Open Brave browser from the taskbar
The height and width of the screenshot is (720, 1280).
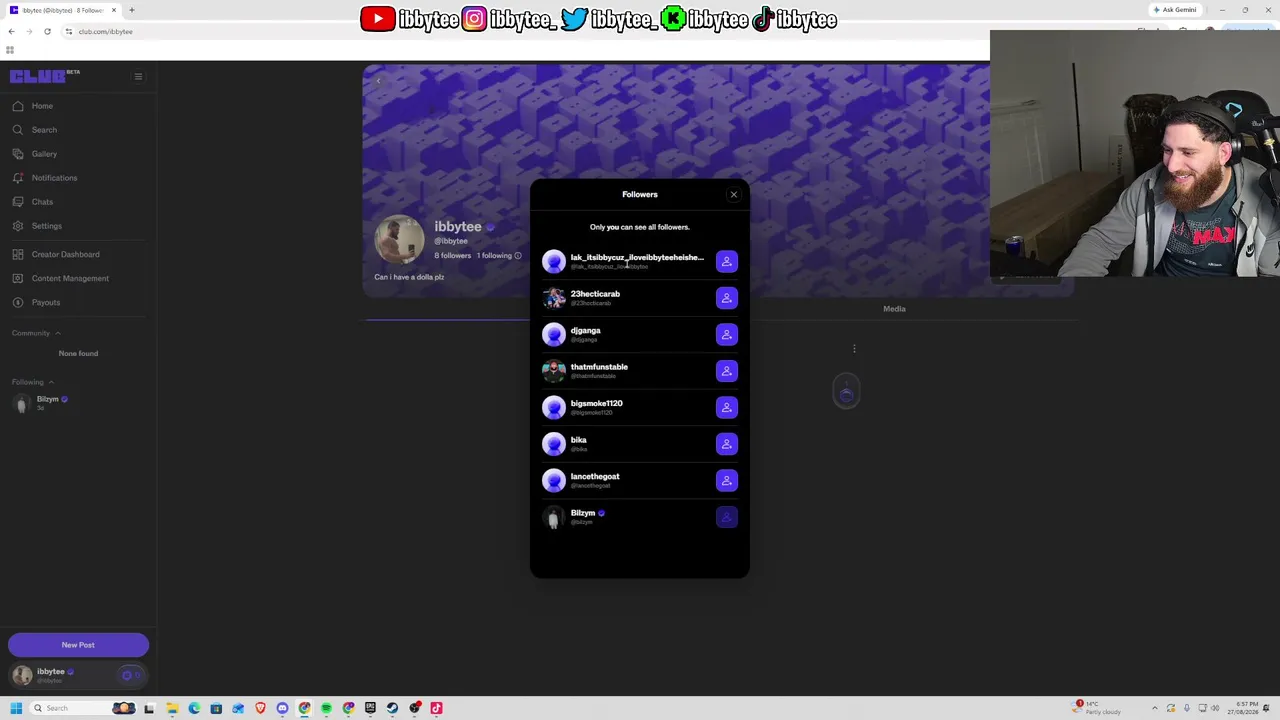(260, 708)
